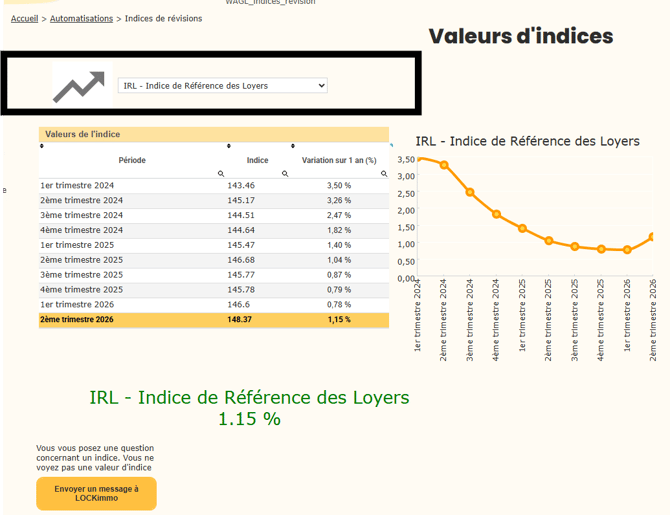Image resolution: width=670 pixels, height=515 pixels.
Task: Click index value 146.6
Action: pyautogui.click(x=238, y=305)
